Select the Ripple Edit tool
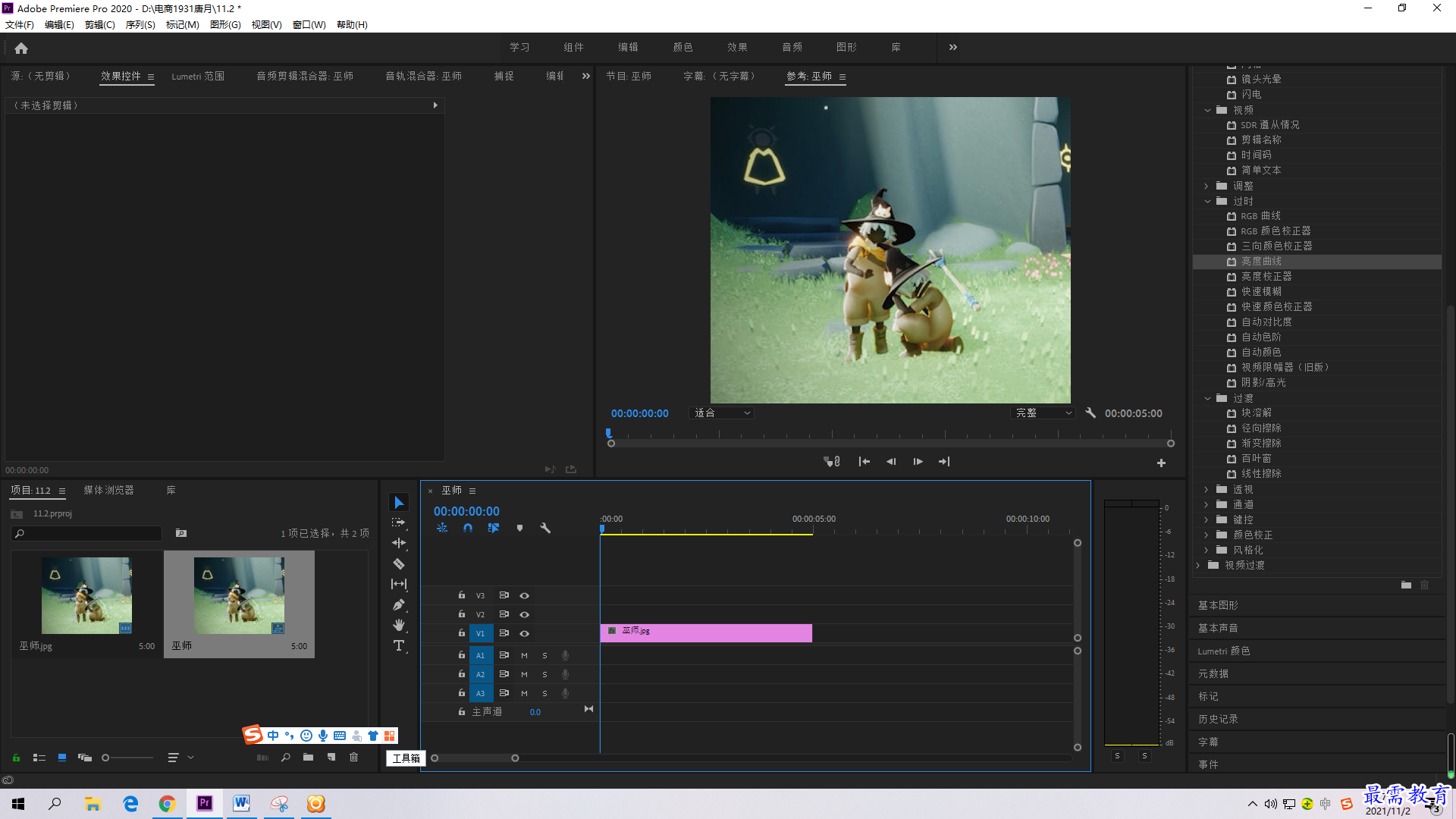 tap(399, 543)
